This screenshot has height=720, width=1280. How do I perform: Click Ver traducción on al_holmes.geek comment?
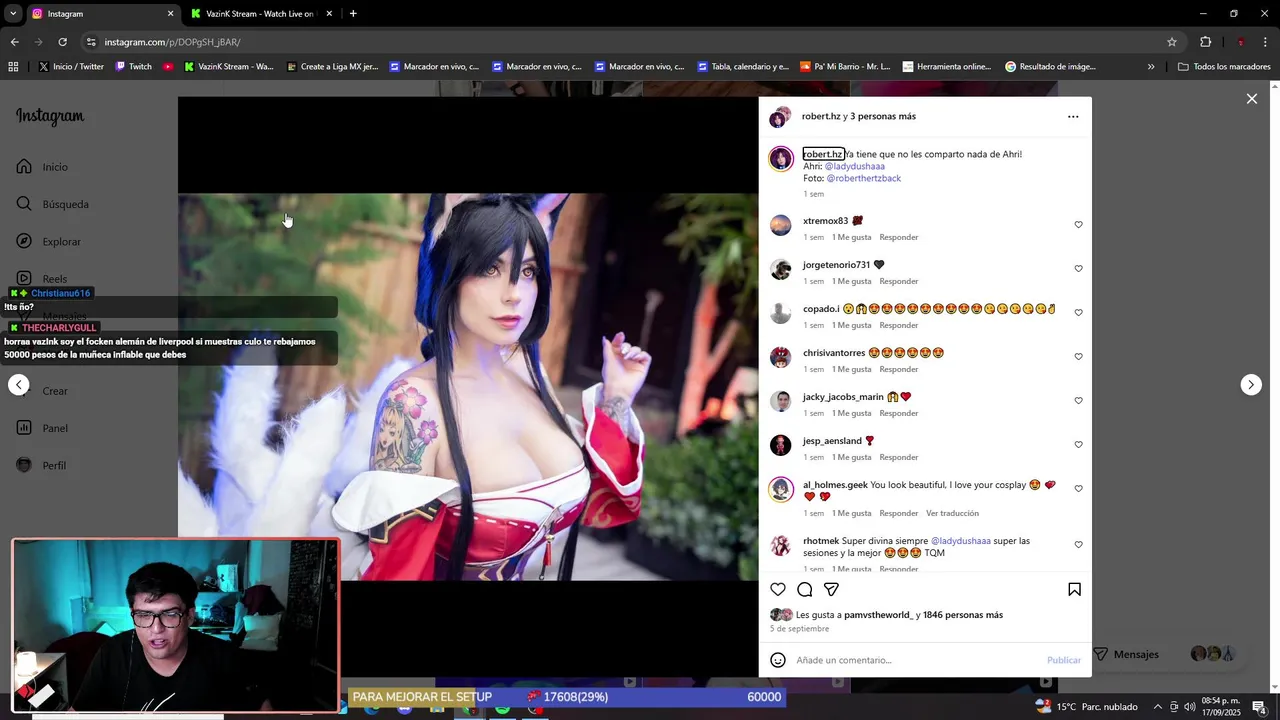pos(952,513)
